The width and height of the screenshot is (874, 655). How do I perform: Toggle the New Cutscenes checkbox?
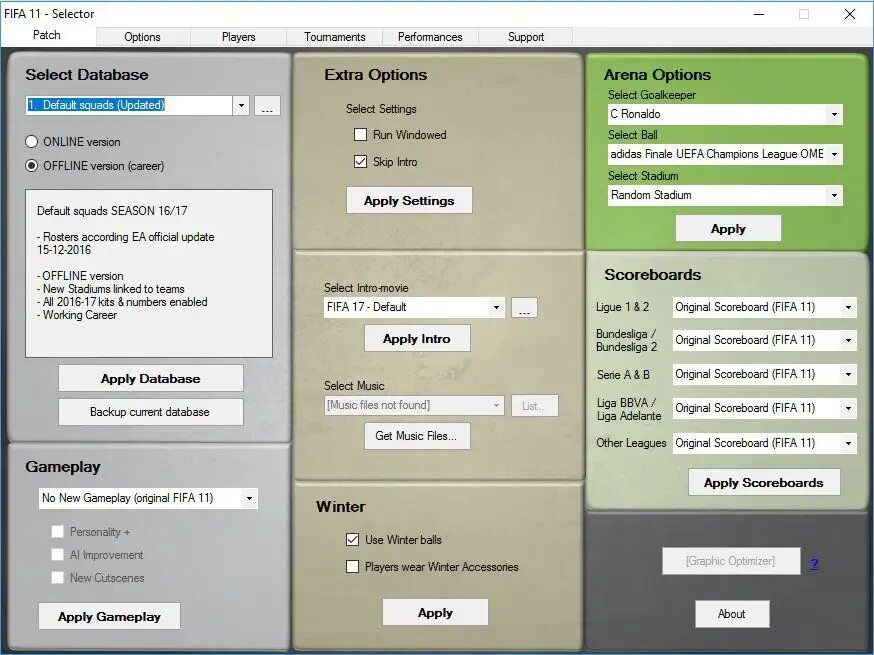(57, 578)
